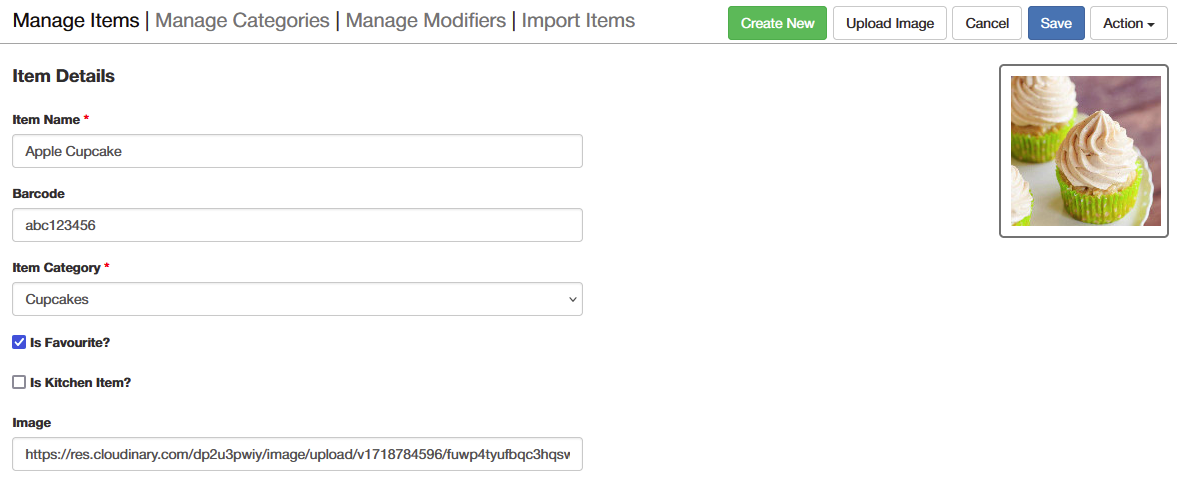The image size is (1177, 485).
Task: Cancel editing the item
Action: 987,23
